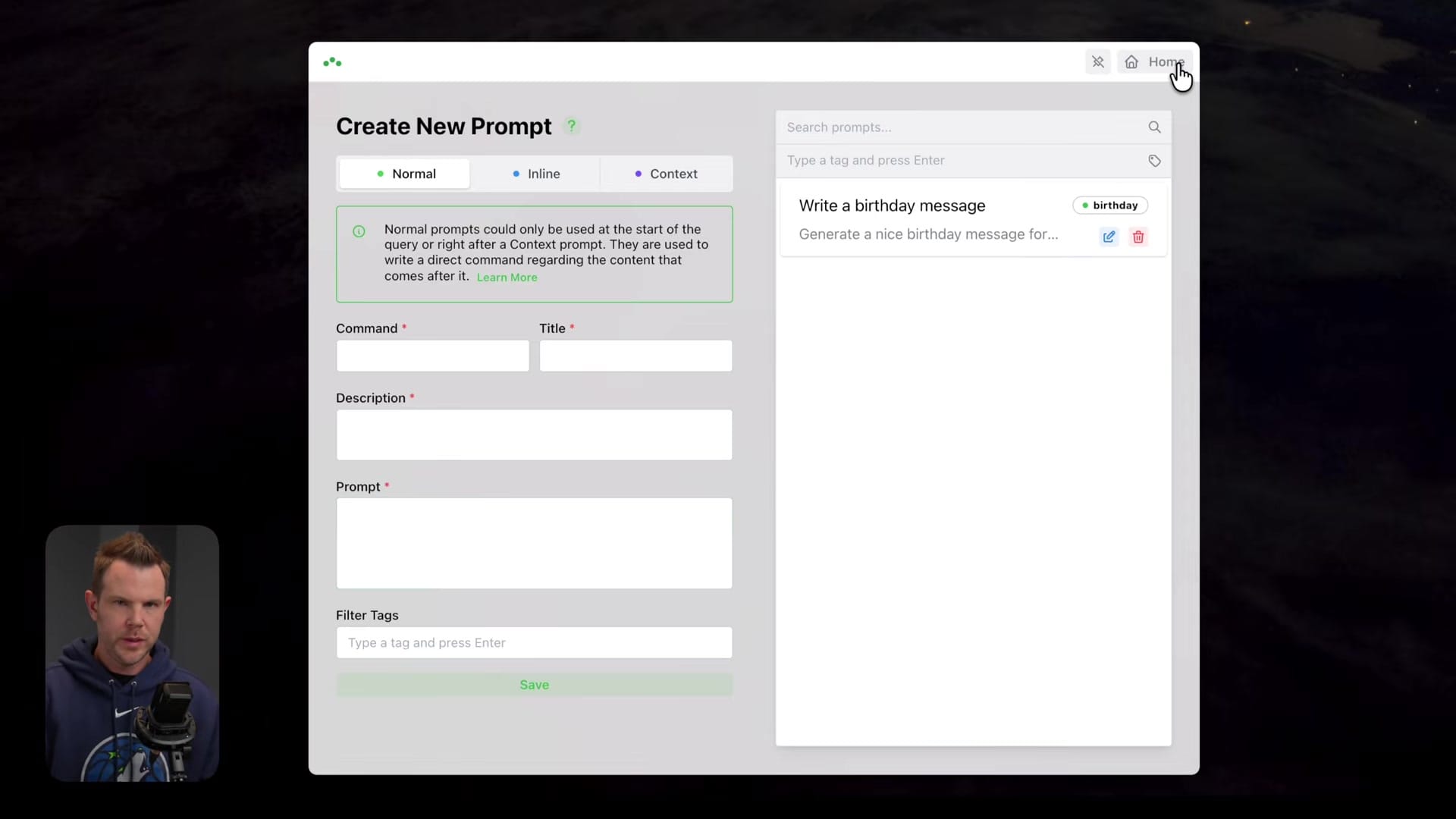Focus the Title input field

point(635,356)
